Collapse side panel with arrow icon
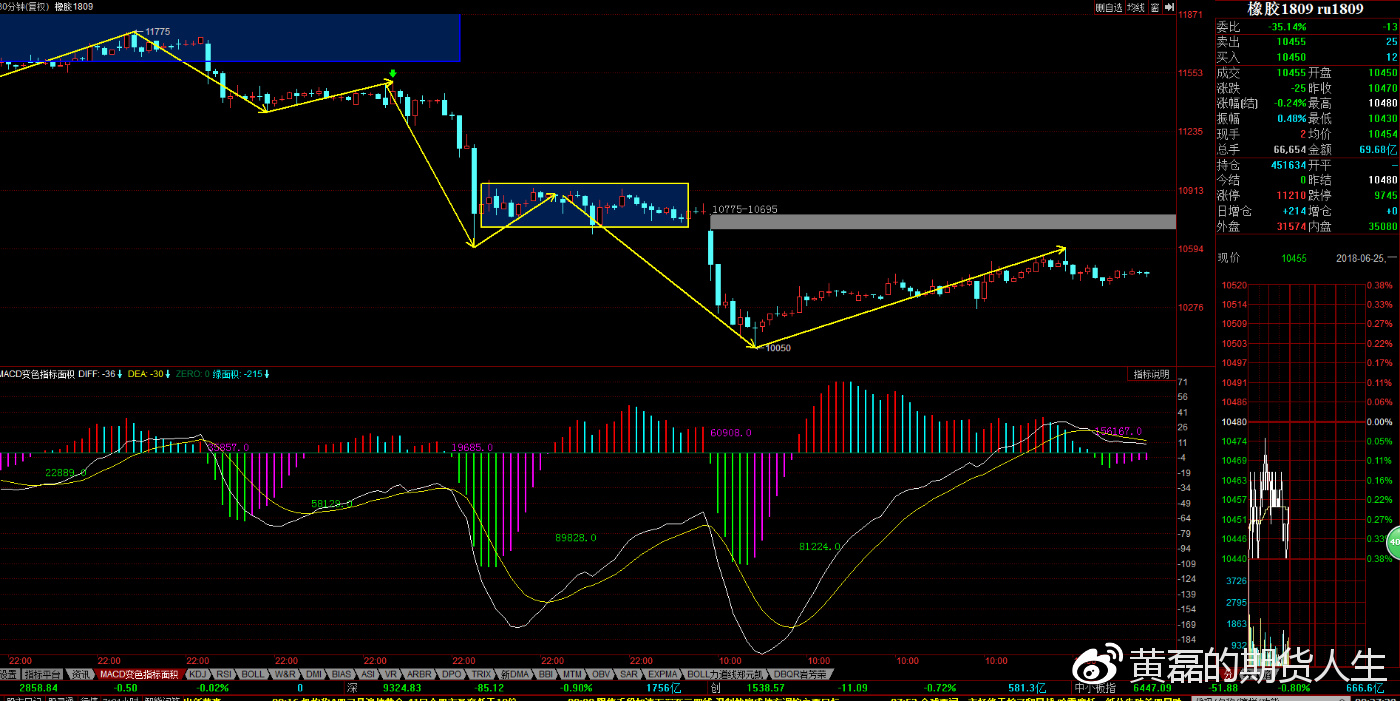This screenshot has width=1400, height=701. click(1168, 7)
